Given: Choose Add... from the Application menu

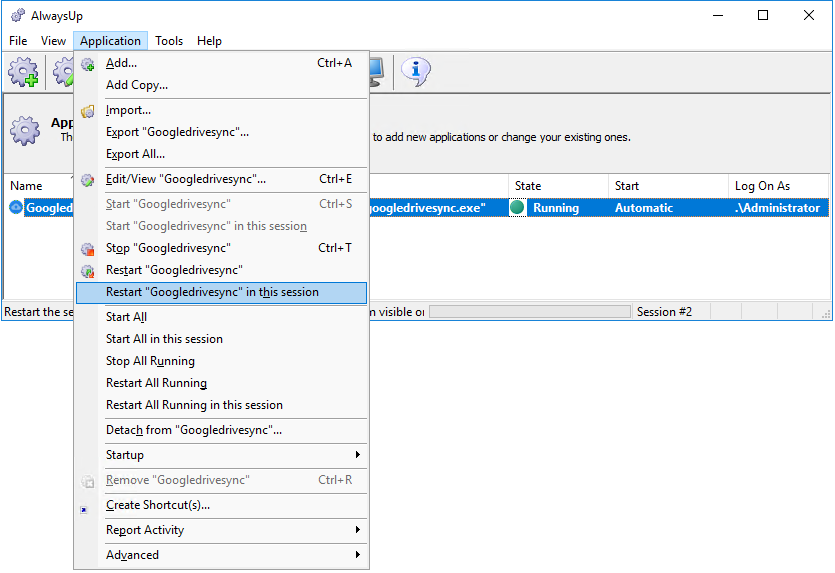Looking at the screenshot, I should pos(221,63).
